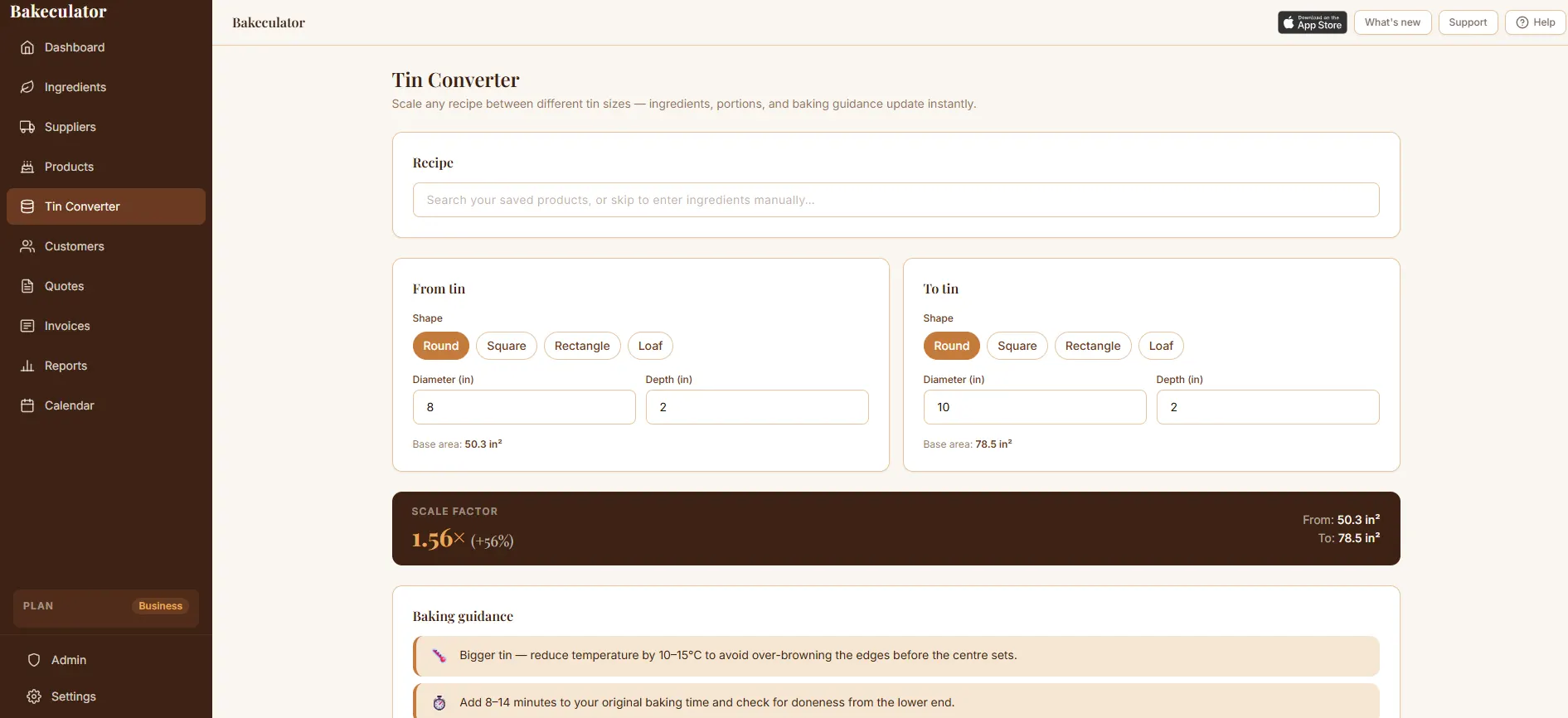Select Square shape for From tin
Screen dimensions: 1568x718
point(507,346)
